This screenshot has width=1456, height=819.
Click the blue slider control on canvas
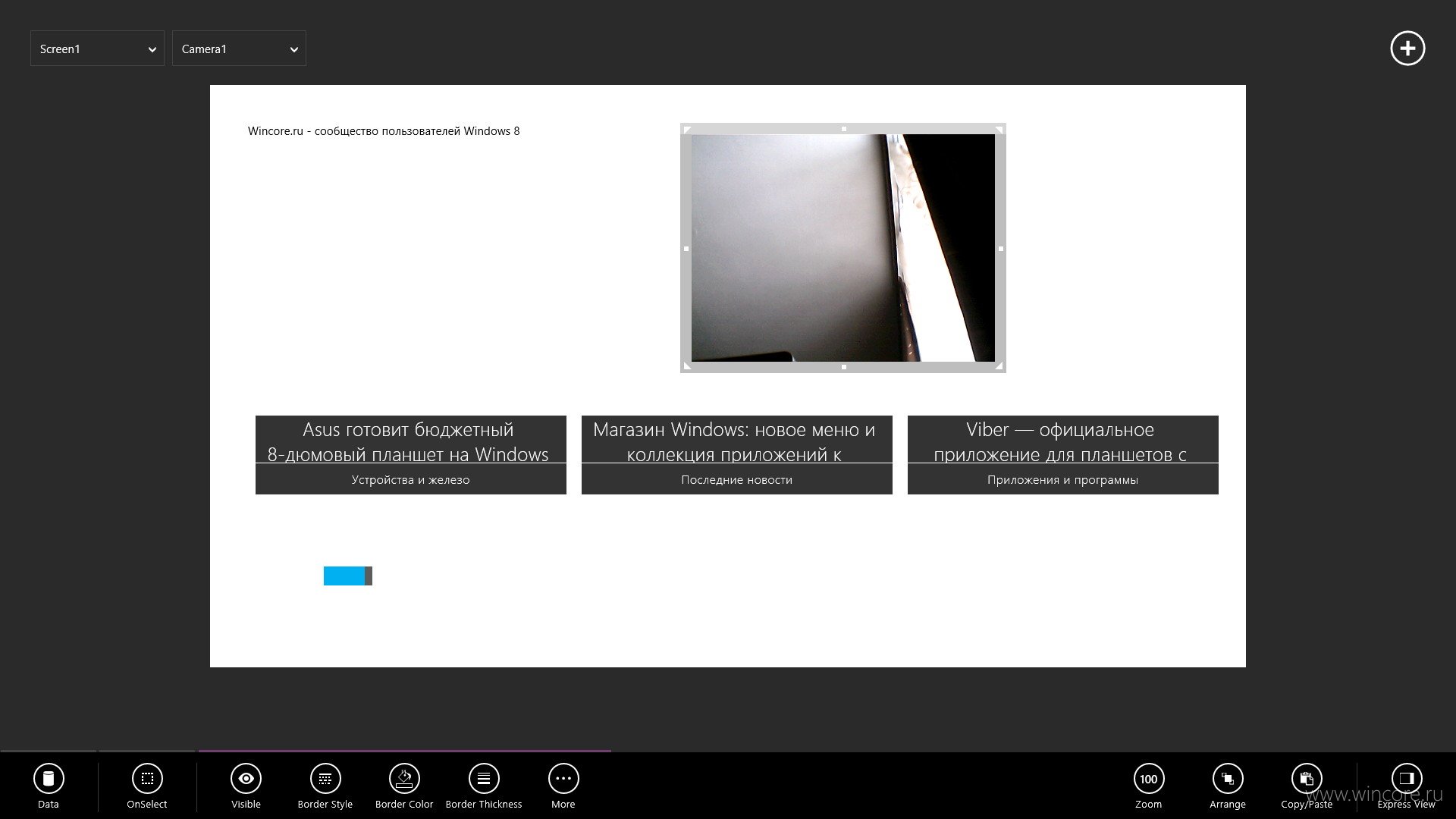(x=348, y=576)
